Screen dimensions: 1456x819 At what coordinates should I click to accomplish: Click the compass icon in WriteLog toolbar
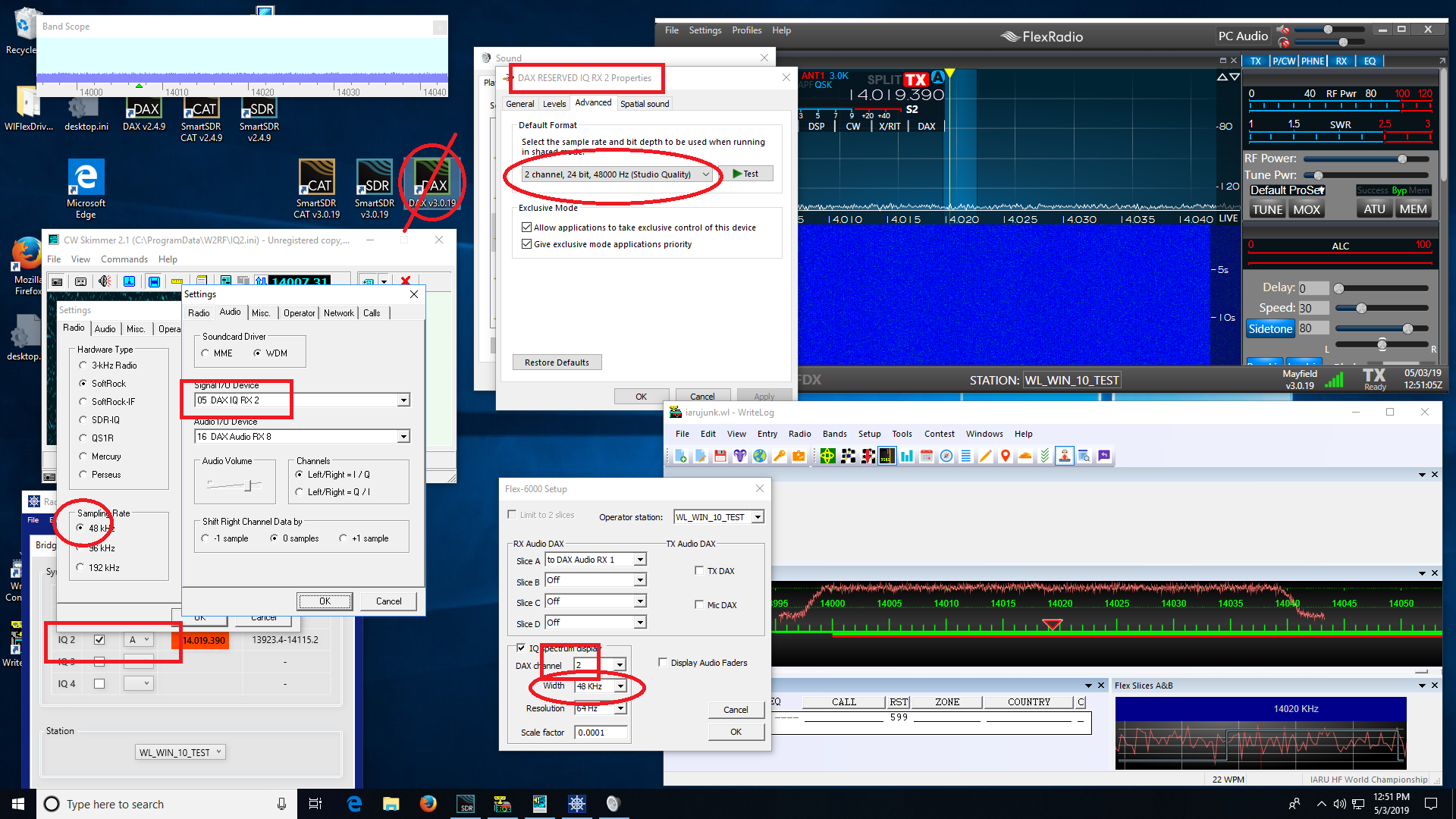[x=946, y=456]
